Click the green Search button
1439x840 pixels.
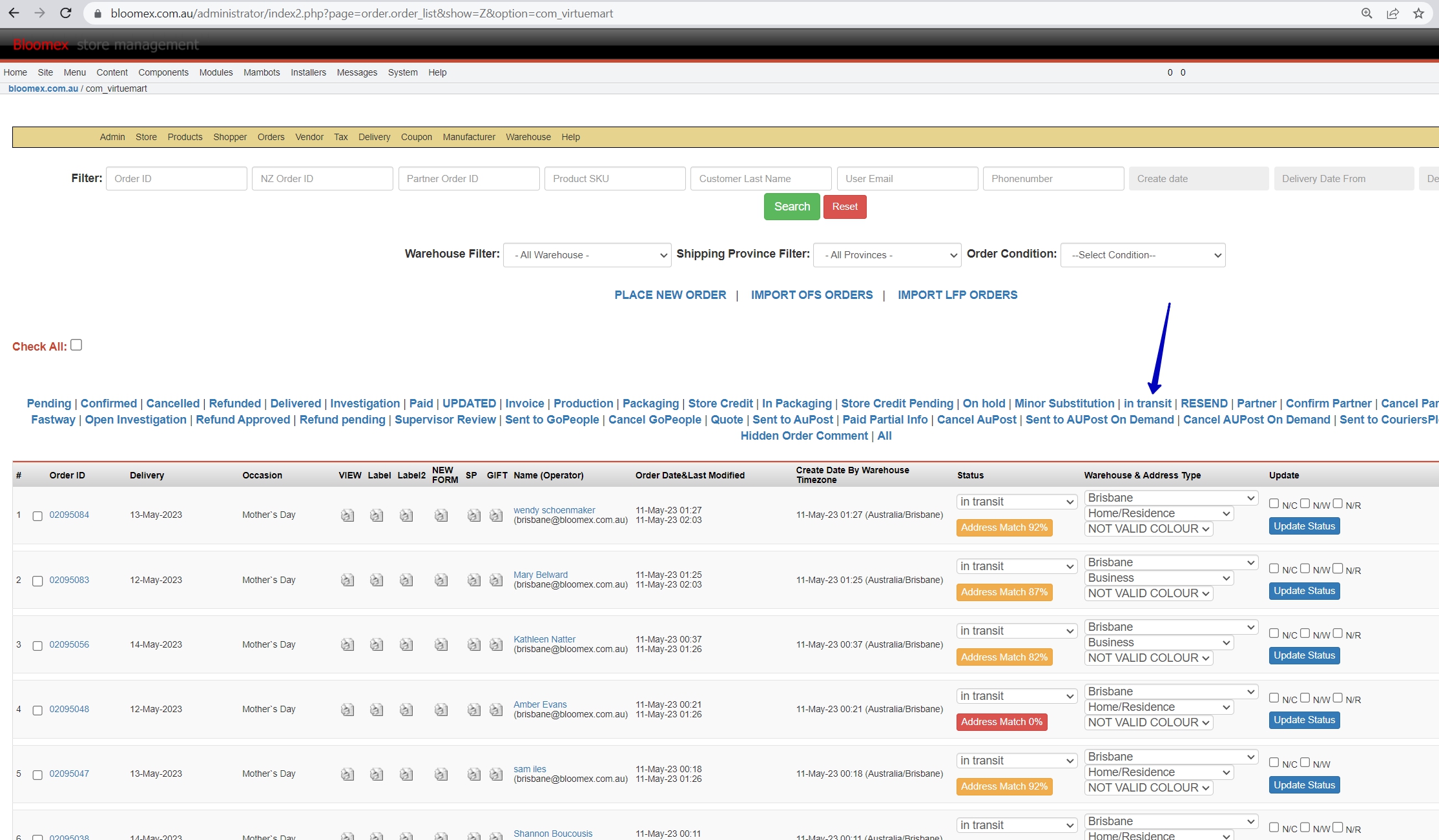(792, 207)
